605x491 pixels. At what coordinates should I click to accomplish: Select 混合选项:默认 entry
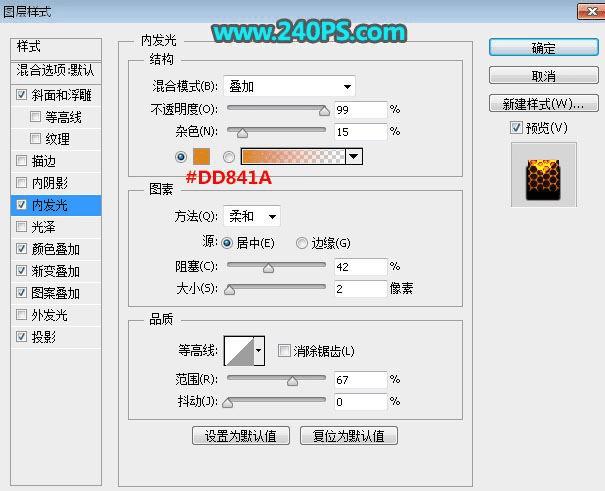click(56, 71)
